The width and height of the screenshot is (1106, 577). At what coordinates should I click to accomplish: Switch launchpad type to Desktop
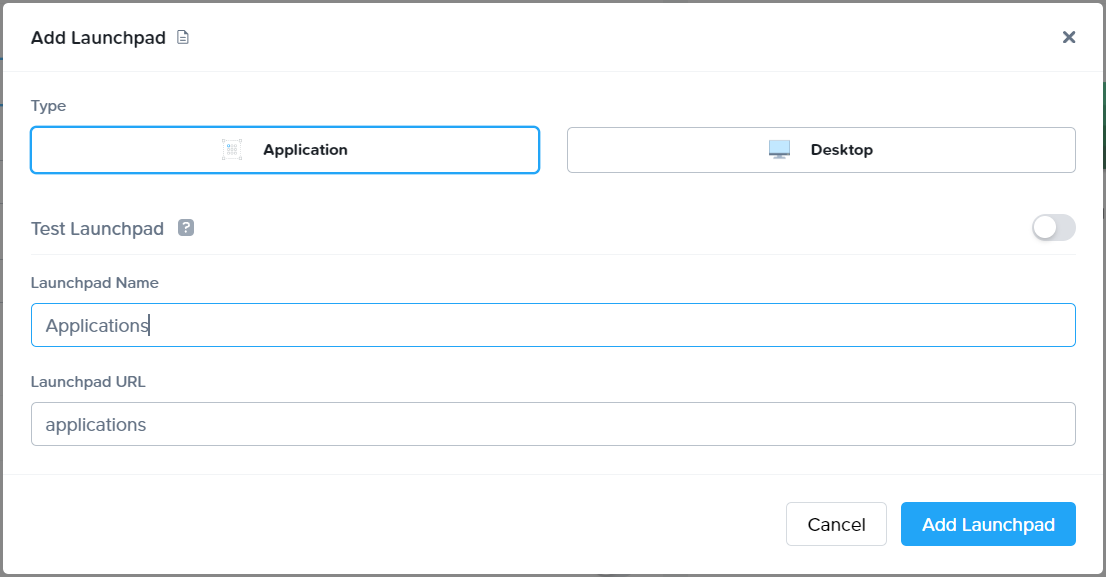[x=820, y=149]
